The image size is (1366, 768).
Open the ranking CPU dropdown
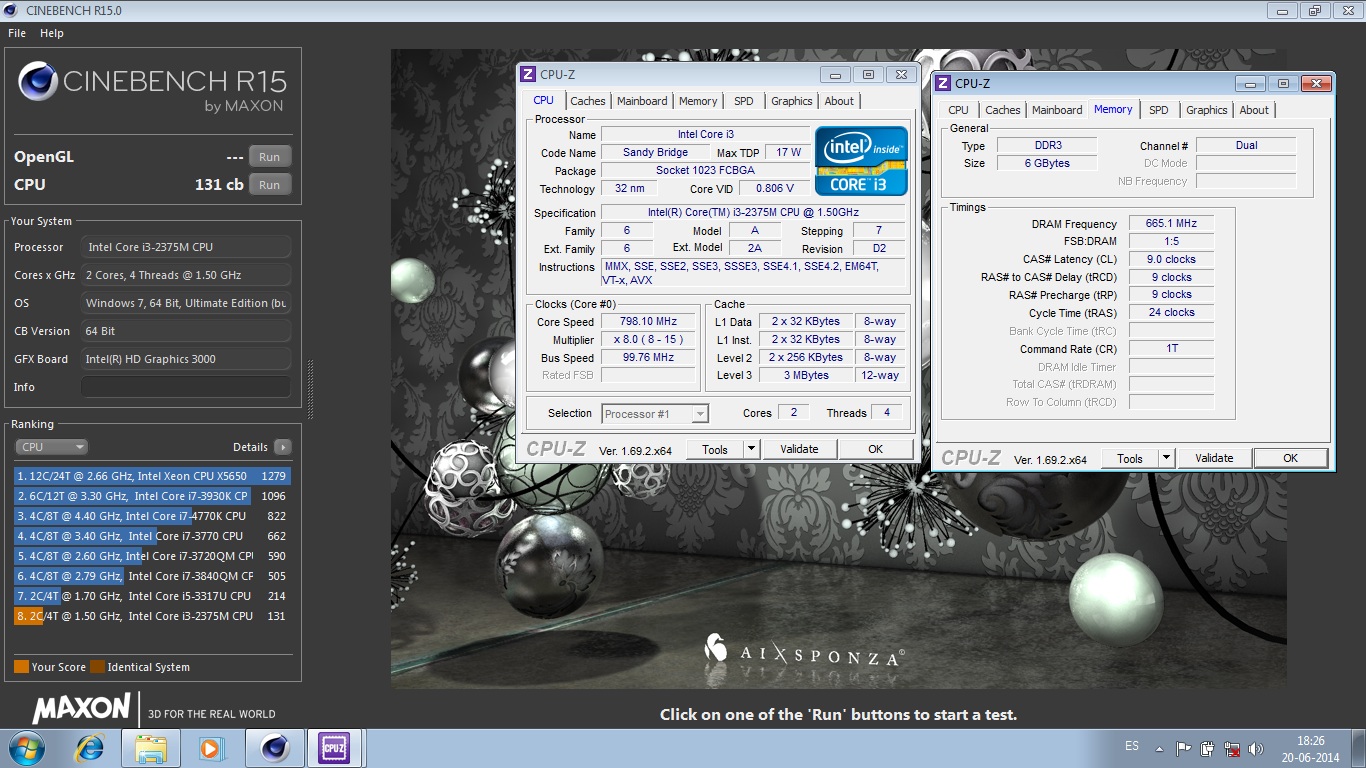click(52, 447)
